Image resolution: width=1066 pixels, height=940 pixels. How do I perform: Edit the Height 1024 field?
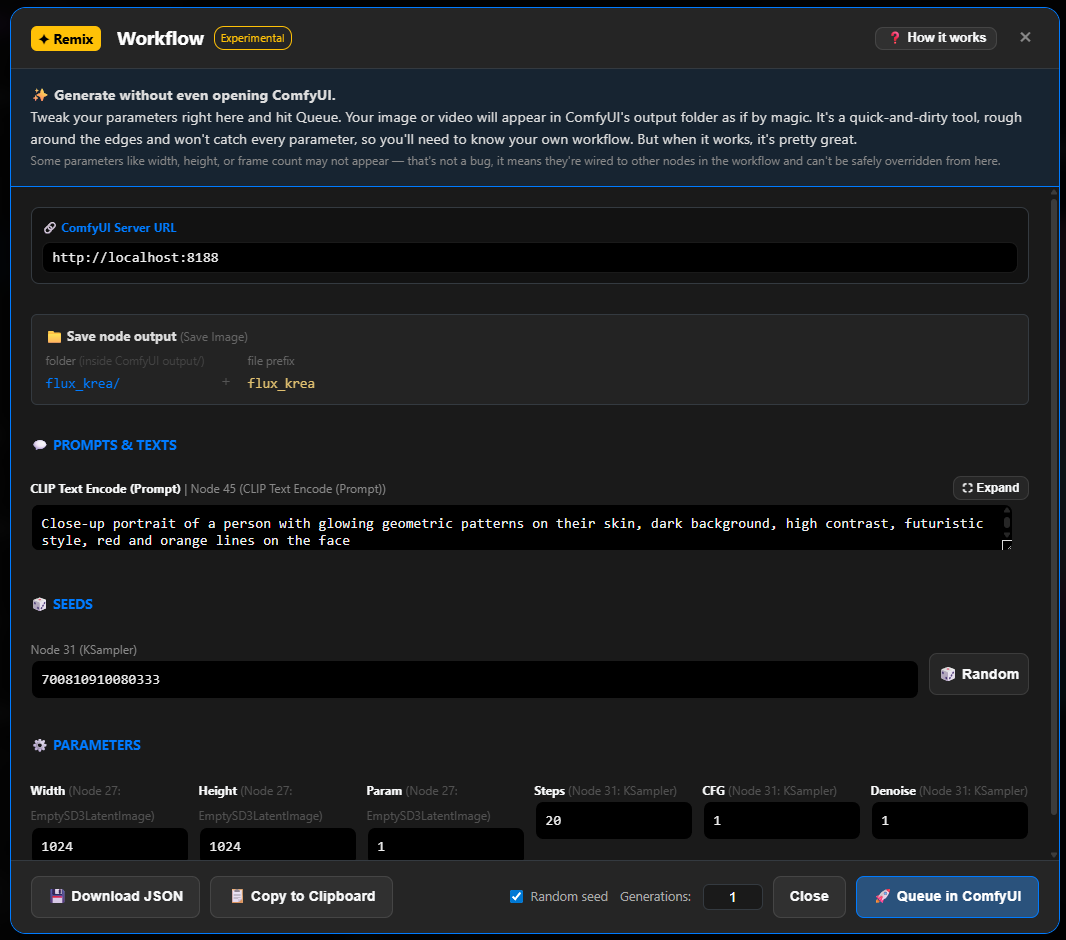[277, 845]
